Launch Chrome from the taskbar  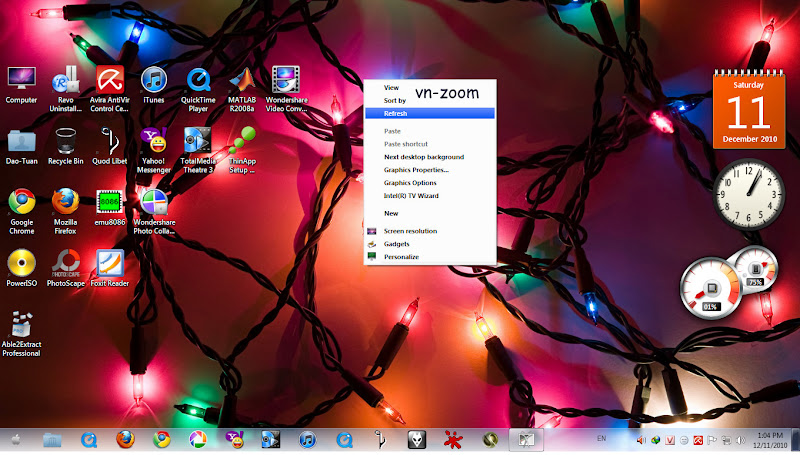click(x=162, y=440)
